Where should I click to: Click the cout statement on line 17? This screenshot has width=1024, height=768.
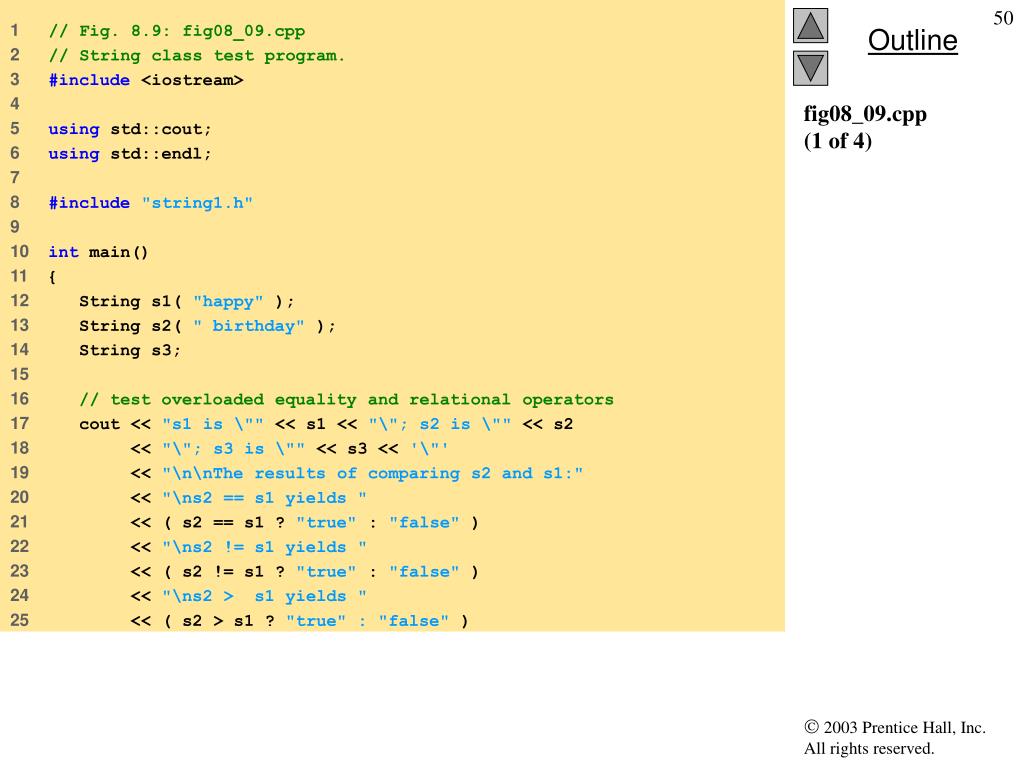(x=326, y=424)
